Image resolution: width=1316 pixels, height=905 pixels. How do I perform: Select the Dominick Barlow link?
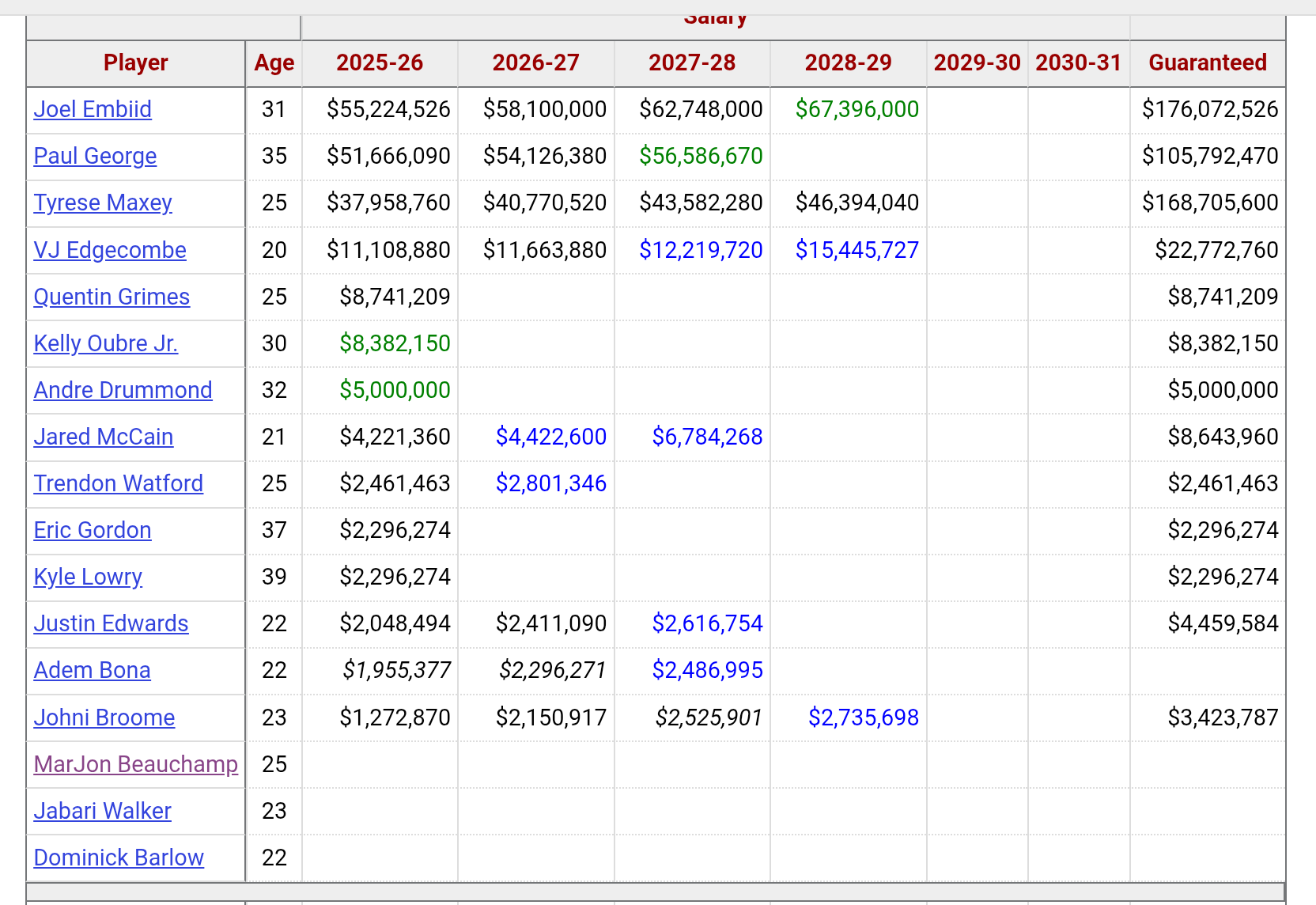pos(119,858)
